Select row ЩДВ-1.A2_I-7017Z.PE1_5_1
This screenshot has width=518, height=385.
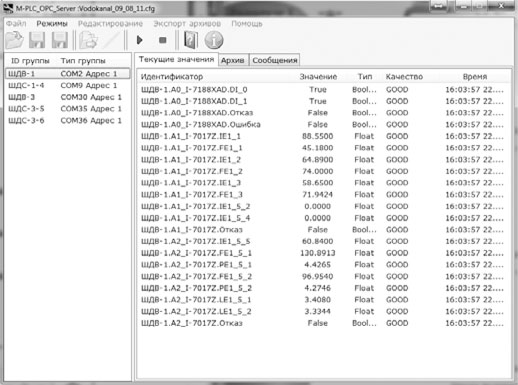pyautogui.click(x=324, y=265)
